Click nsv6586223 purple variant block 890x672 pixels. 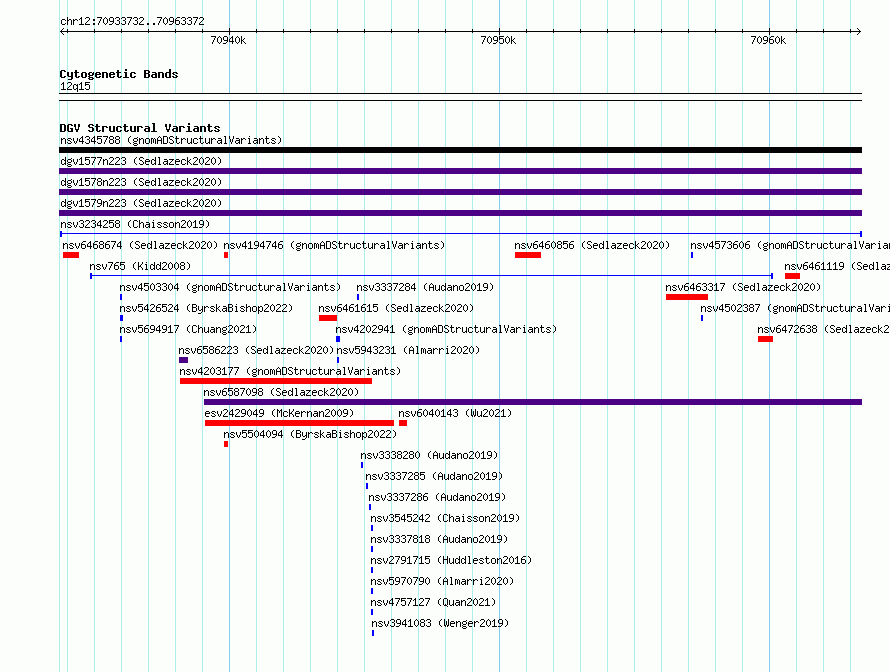[x=183, y=360]
